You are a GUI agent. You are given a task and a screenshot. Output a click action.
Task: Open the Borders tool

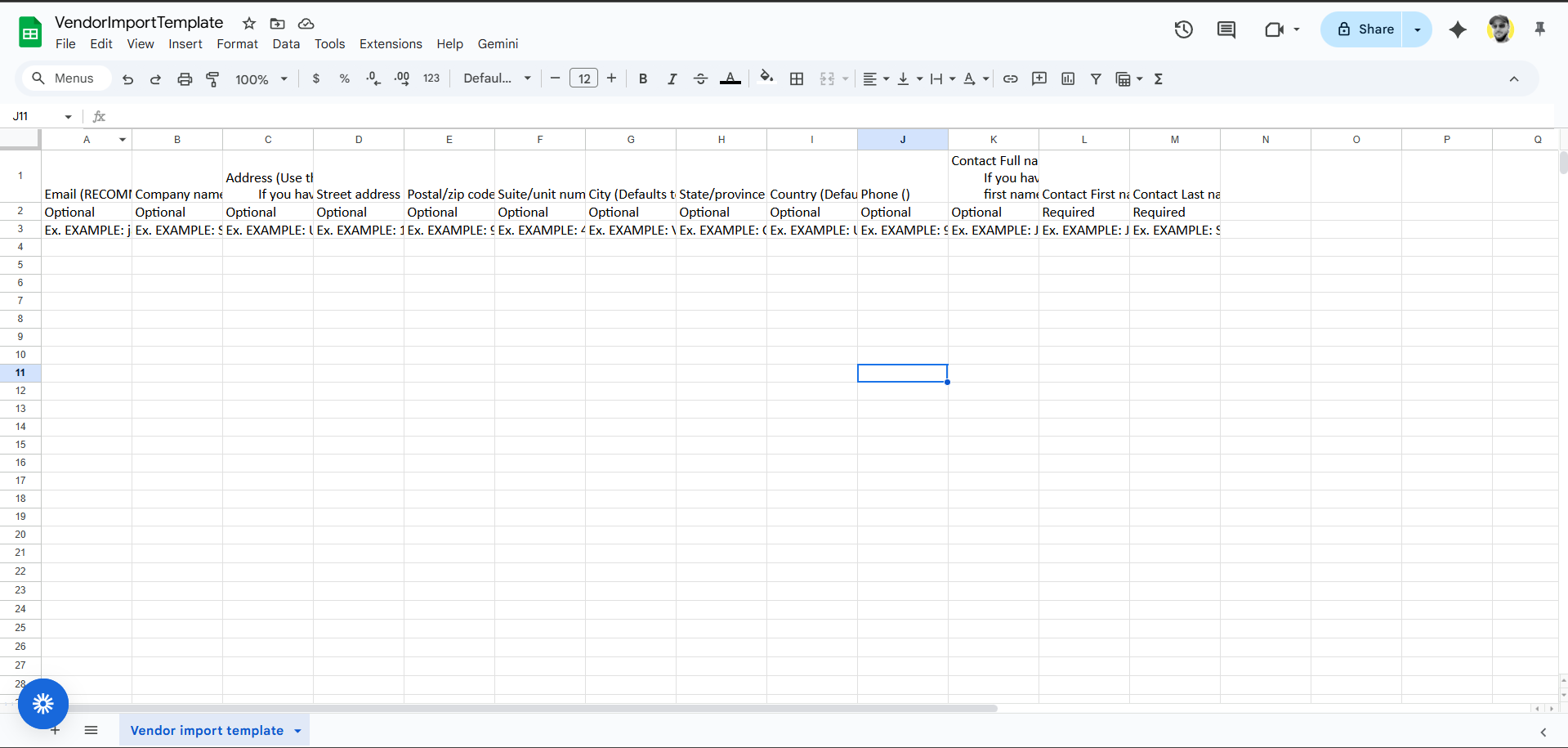point(797,79)
